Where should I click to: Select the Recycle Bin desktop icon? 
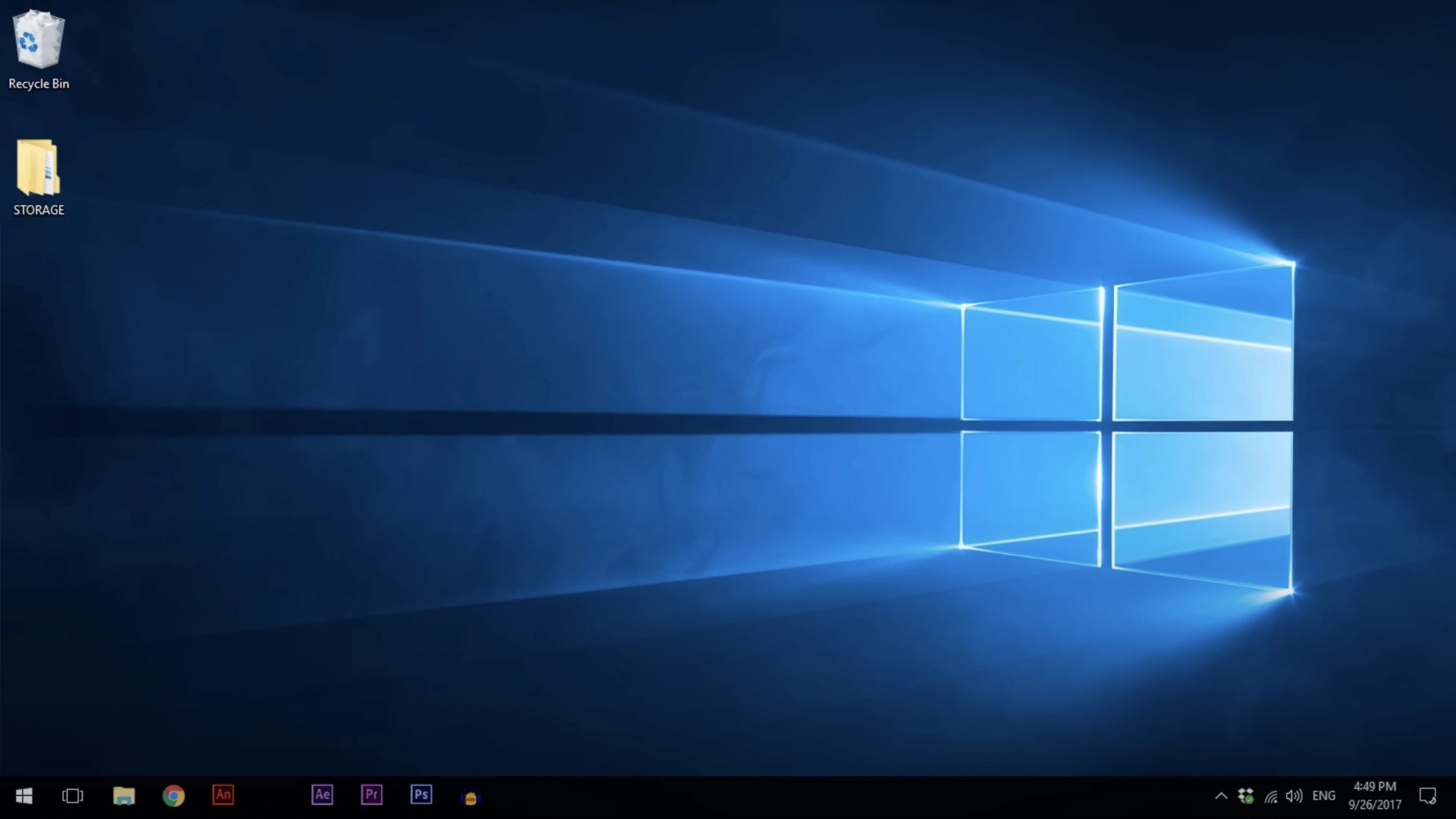pyautogui.click(x=39, y=39)
